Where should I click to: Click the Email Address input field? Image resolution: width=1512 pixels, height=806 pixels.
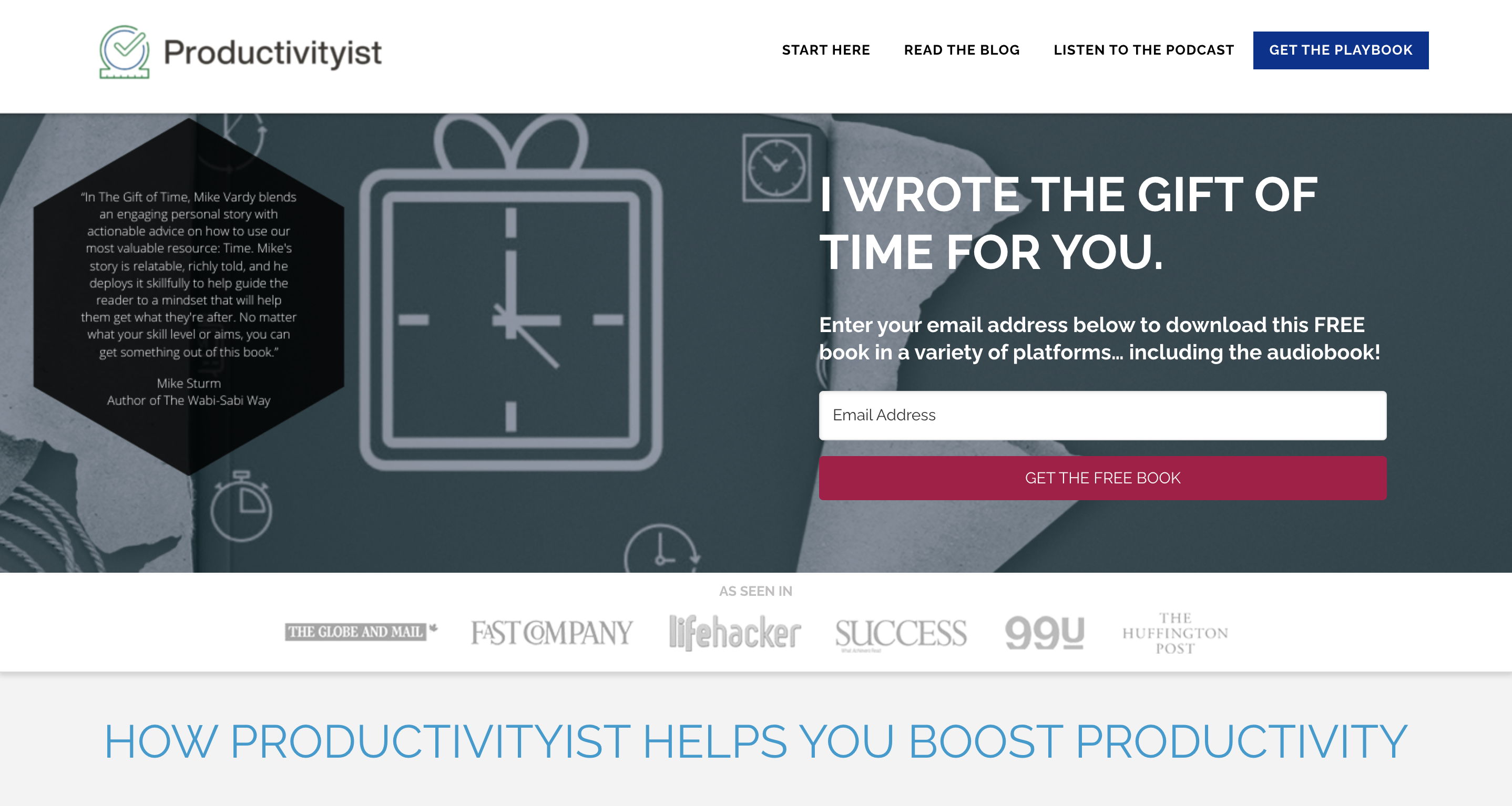(1103, 415)
